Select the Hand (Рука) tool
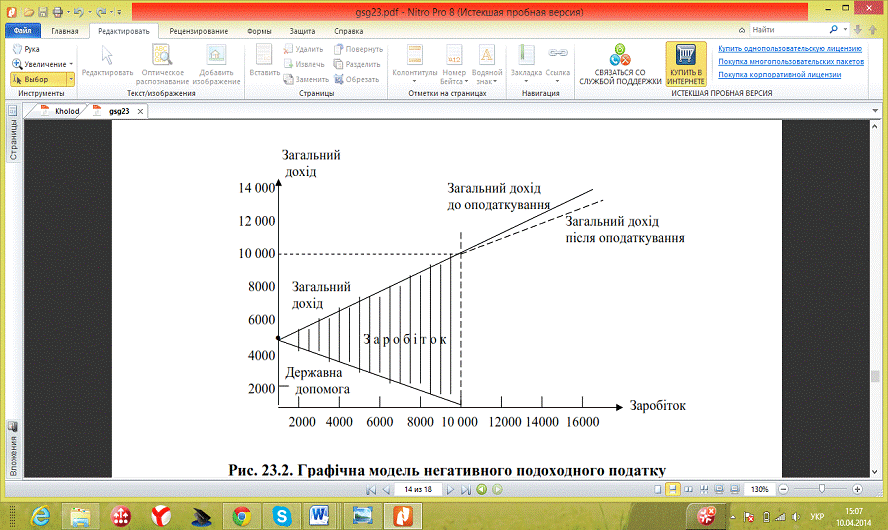This screenshot has height=530, width=888. (x=27, y=48)
